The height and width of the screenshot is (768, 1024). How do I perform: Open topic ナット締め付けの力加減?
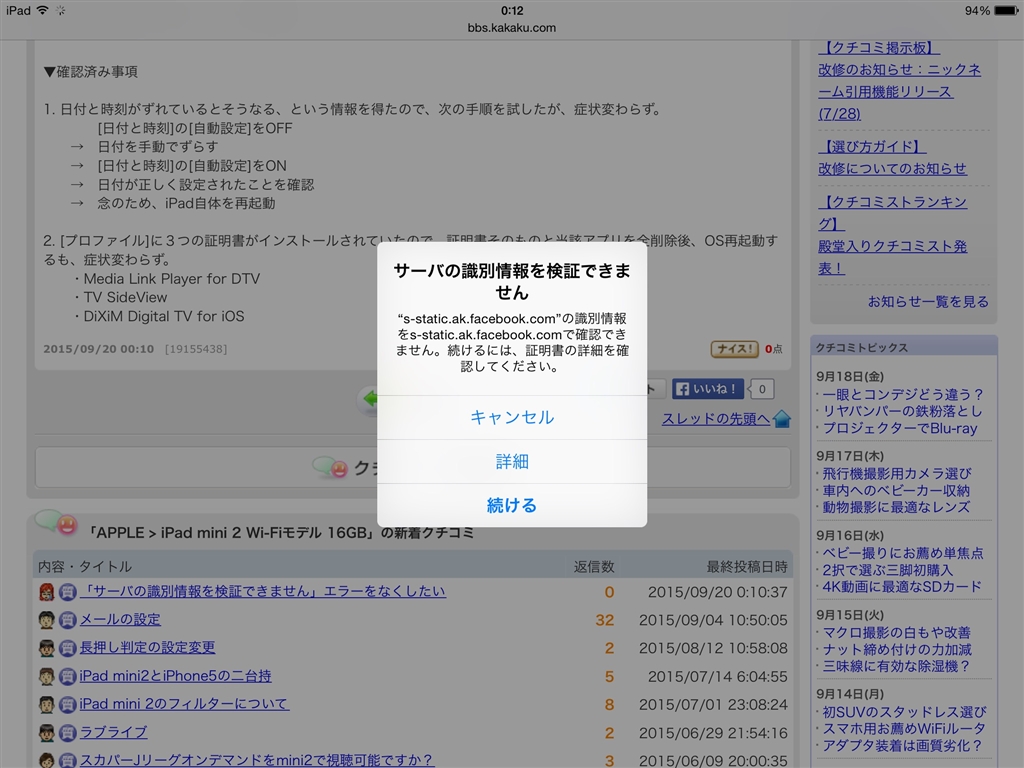[897, 650]
